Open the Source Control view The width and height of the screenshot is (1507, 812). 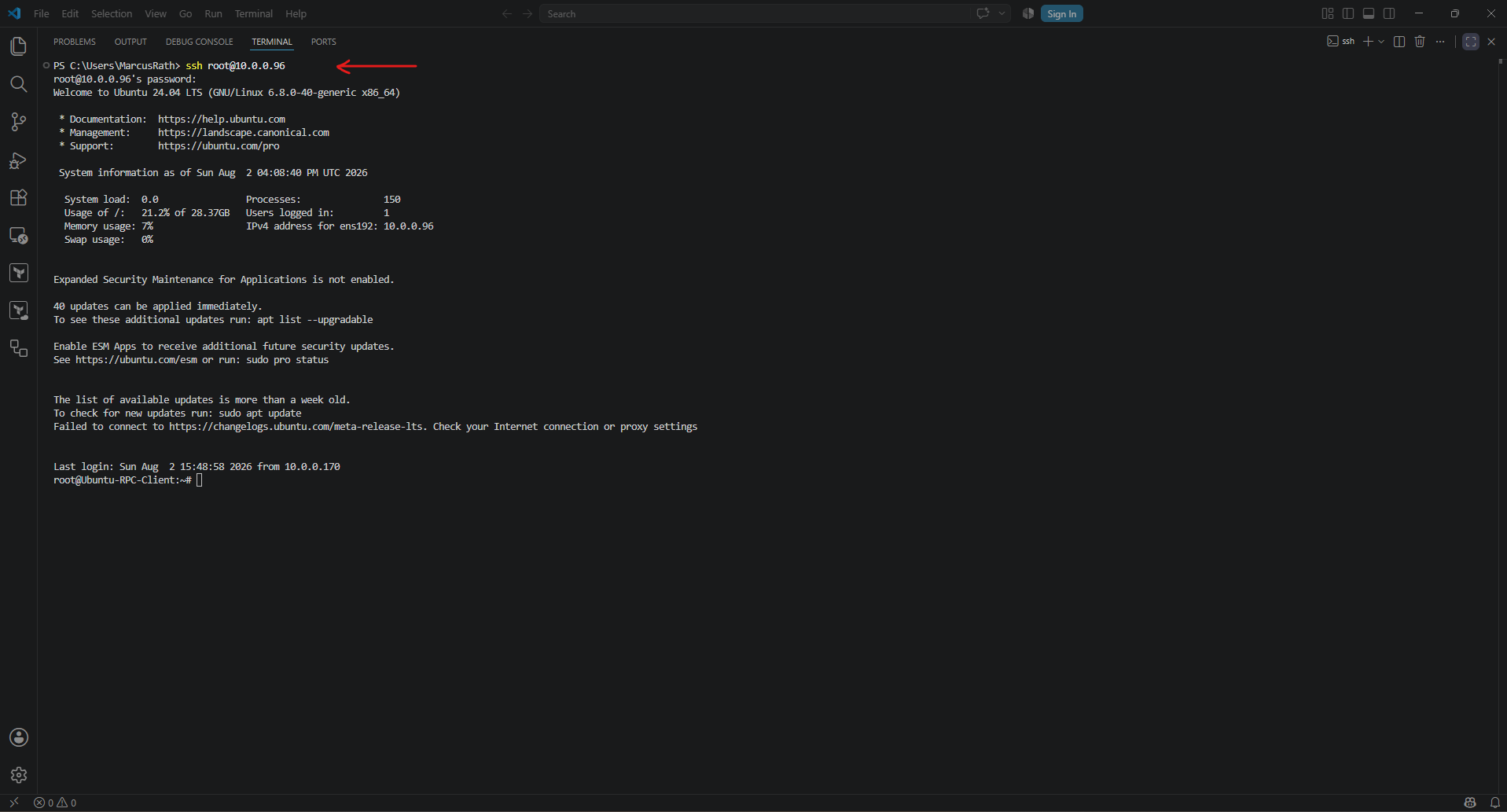[x=19, y=122]
